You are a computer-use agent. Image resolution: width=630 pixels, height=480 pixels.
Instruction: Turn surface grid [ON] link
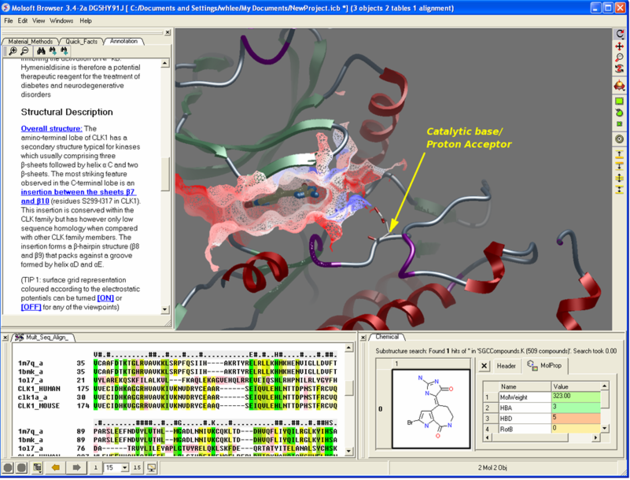[x=106, y=298]
